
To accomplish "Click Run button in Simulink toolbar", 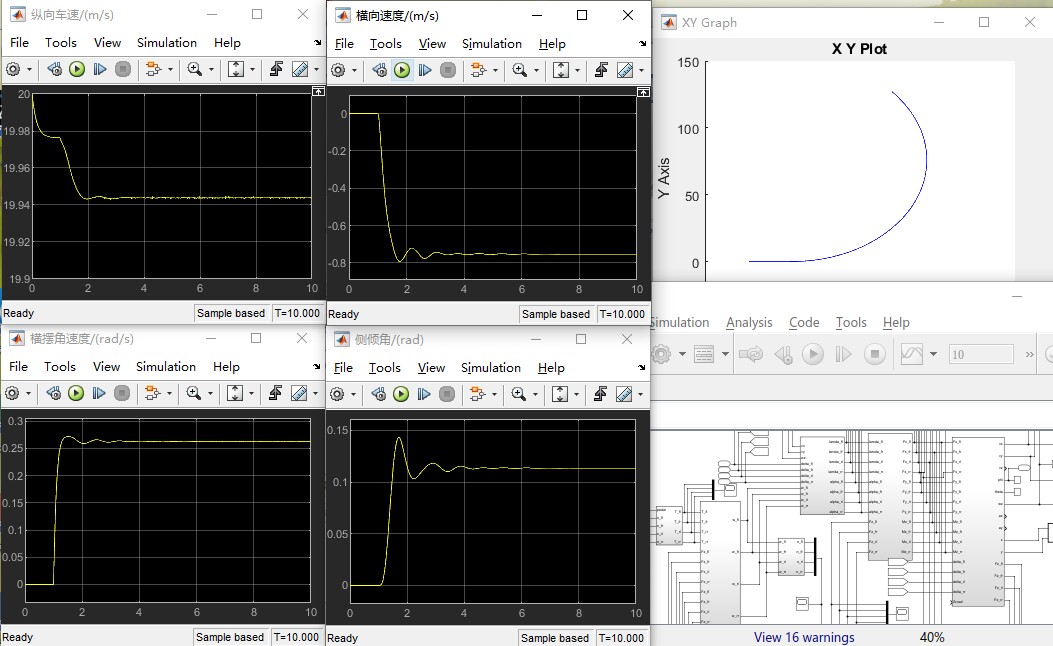I will point(813,354).
